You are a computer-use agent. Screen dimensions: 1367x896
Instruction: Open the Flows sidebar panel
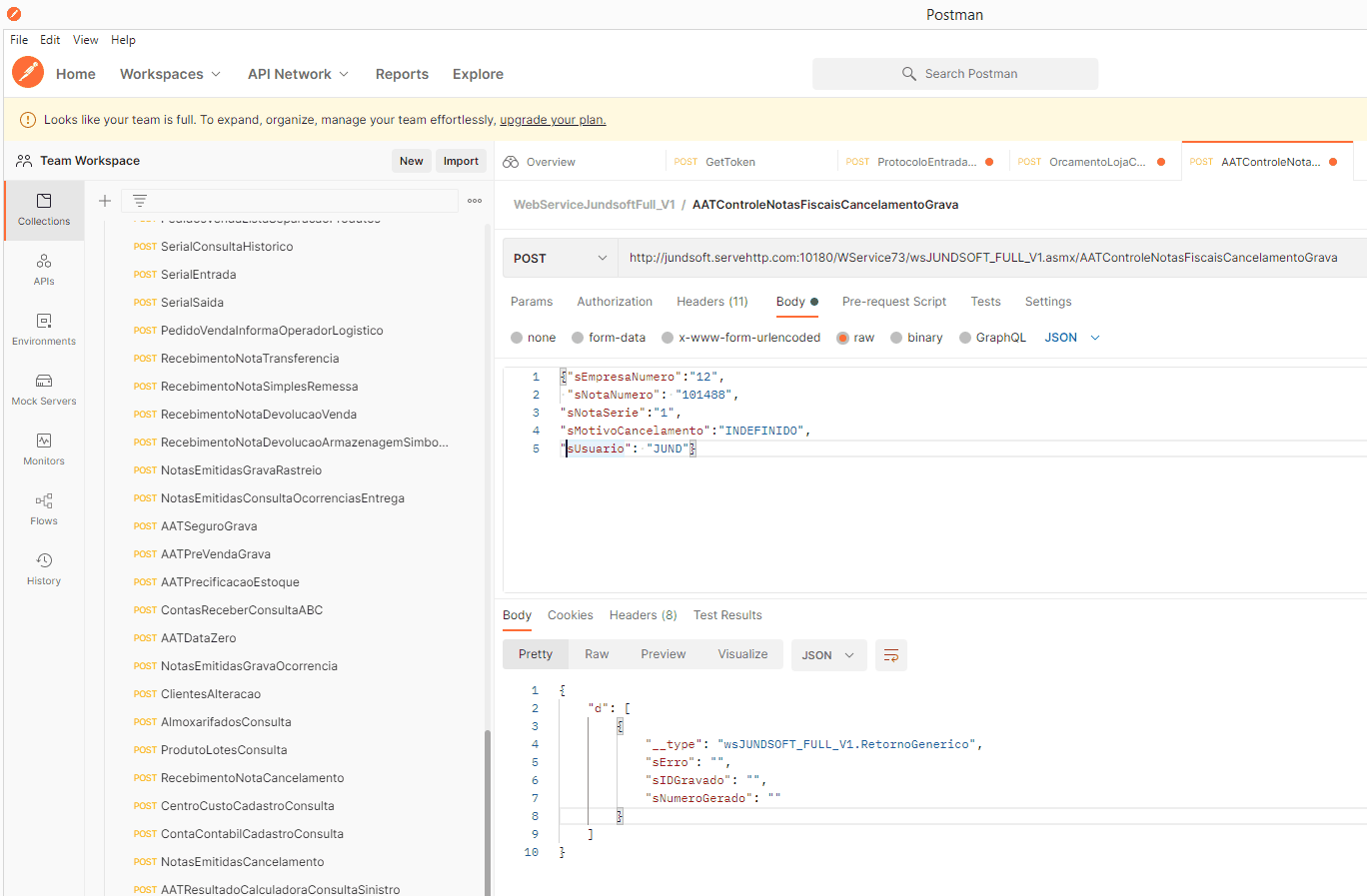(44, 509)
